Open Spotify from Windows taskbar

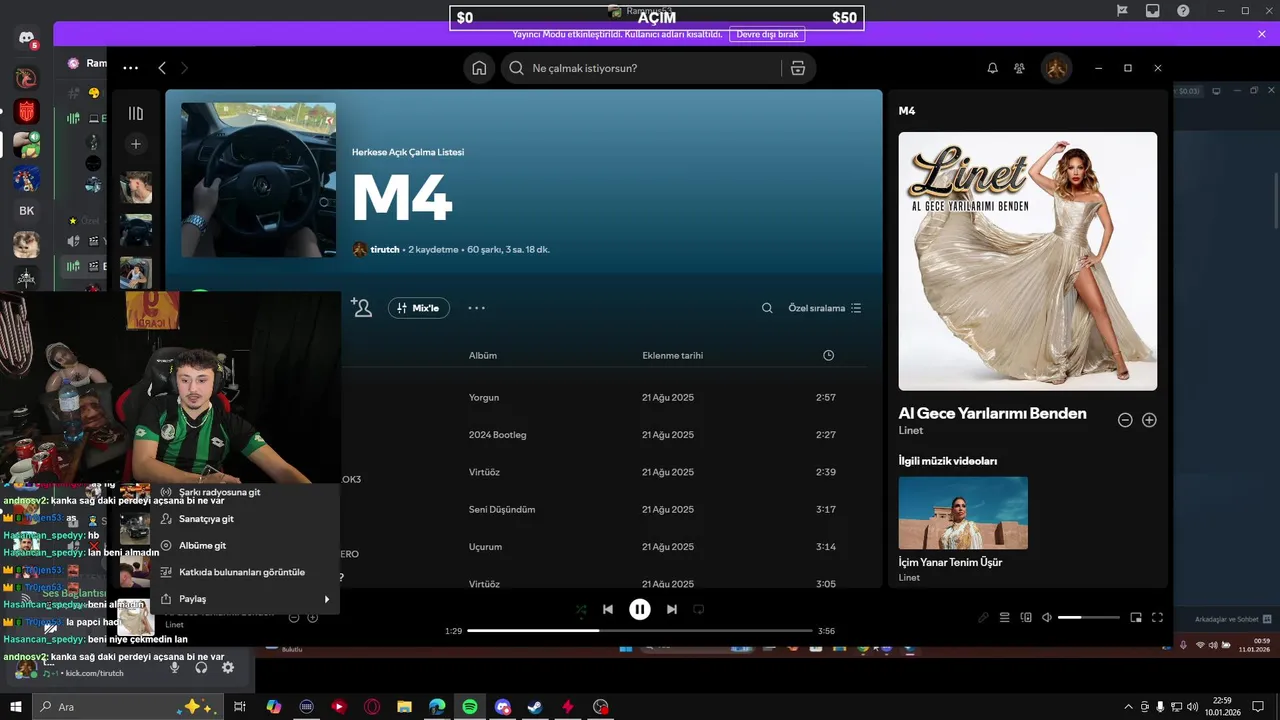coord(470,707)
